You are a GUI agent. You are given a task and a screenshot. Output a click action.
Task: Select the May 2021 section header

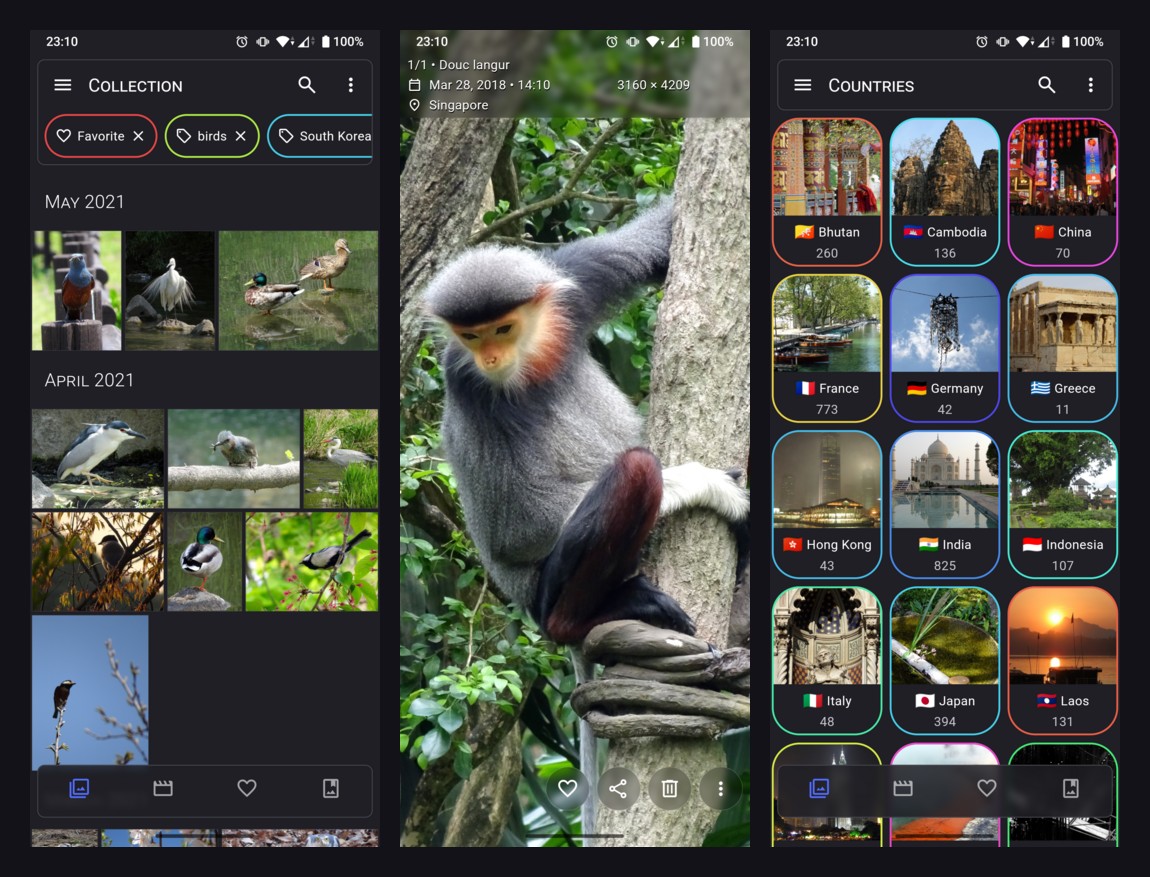pos(84,202)
